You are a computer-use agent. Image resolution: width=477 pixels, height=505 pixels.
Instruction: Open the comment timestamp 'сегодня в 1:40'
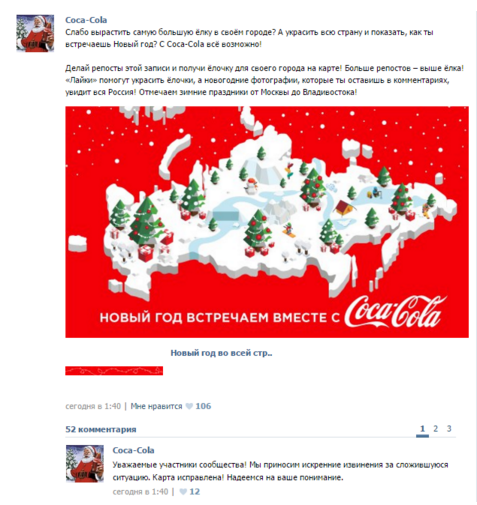140,492
